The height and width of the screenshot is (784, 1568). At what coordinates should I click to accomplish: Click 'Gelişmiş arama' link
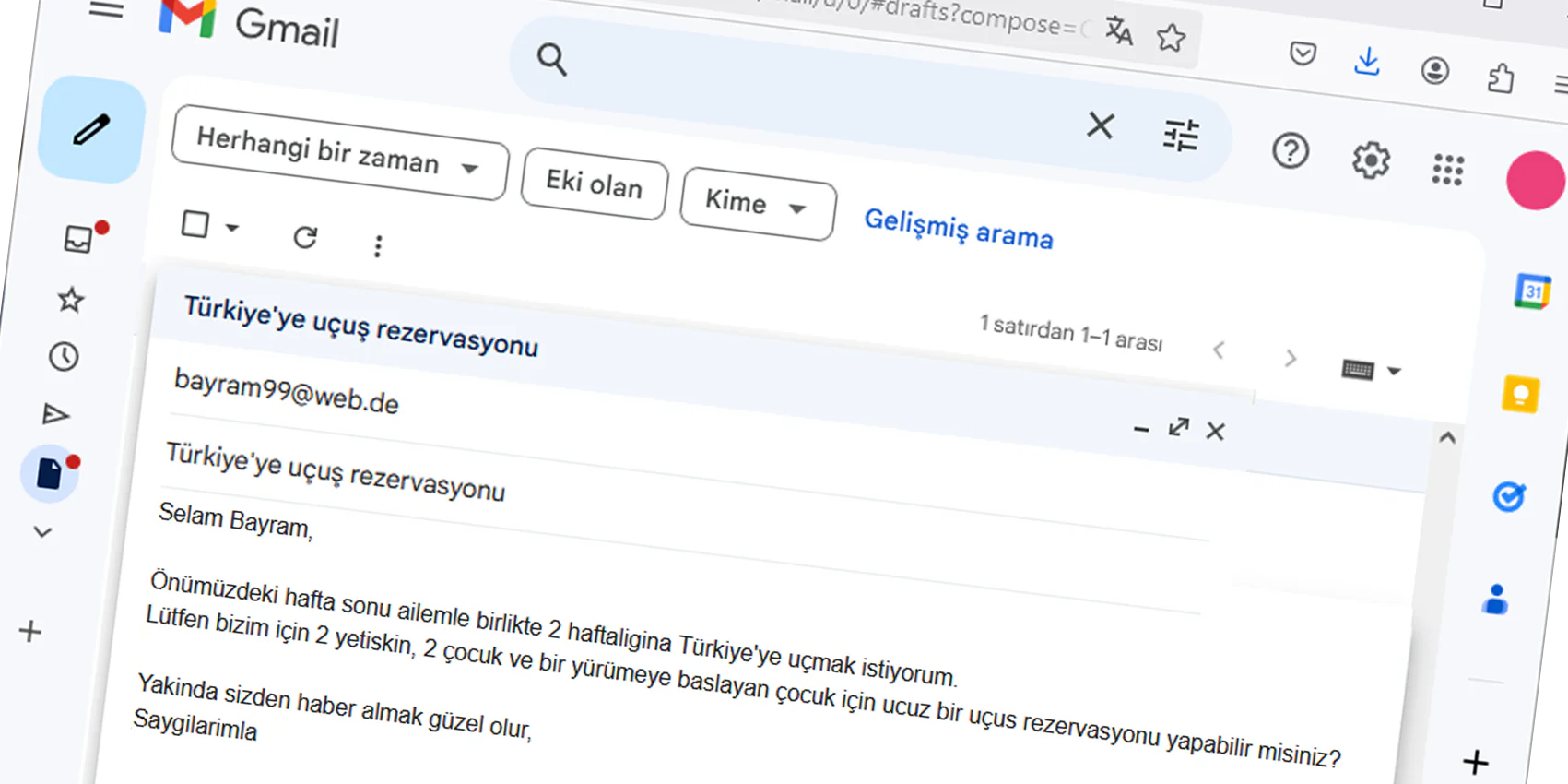tap(959, 229)
